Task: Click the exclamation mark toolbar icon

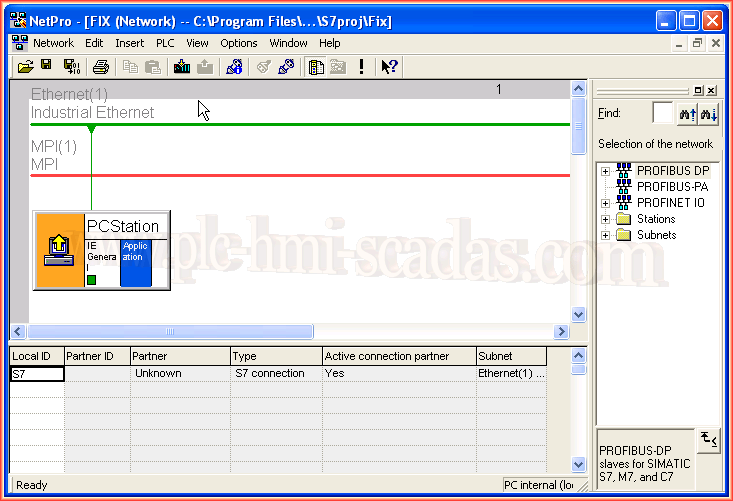Action: [x=361, y=67]
